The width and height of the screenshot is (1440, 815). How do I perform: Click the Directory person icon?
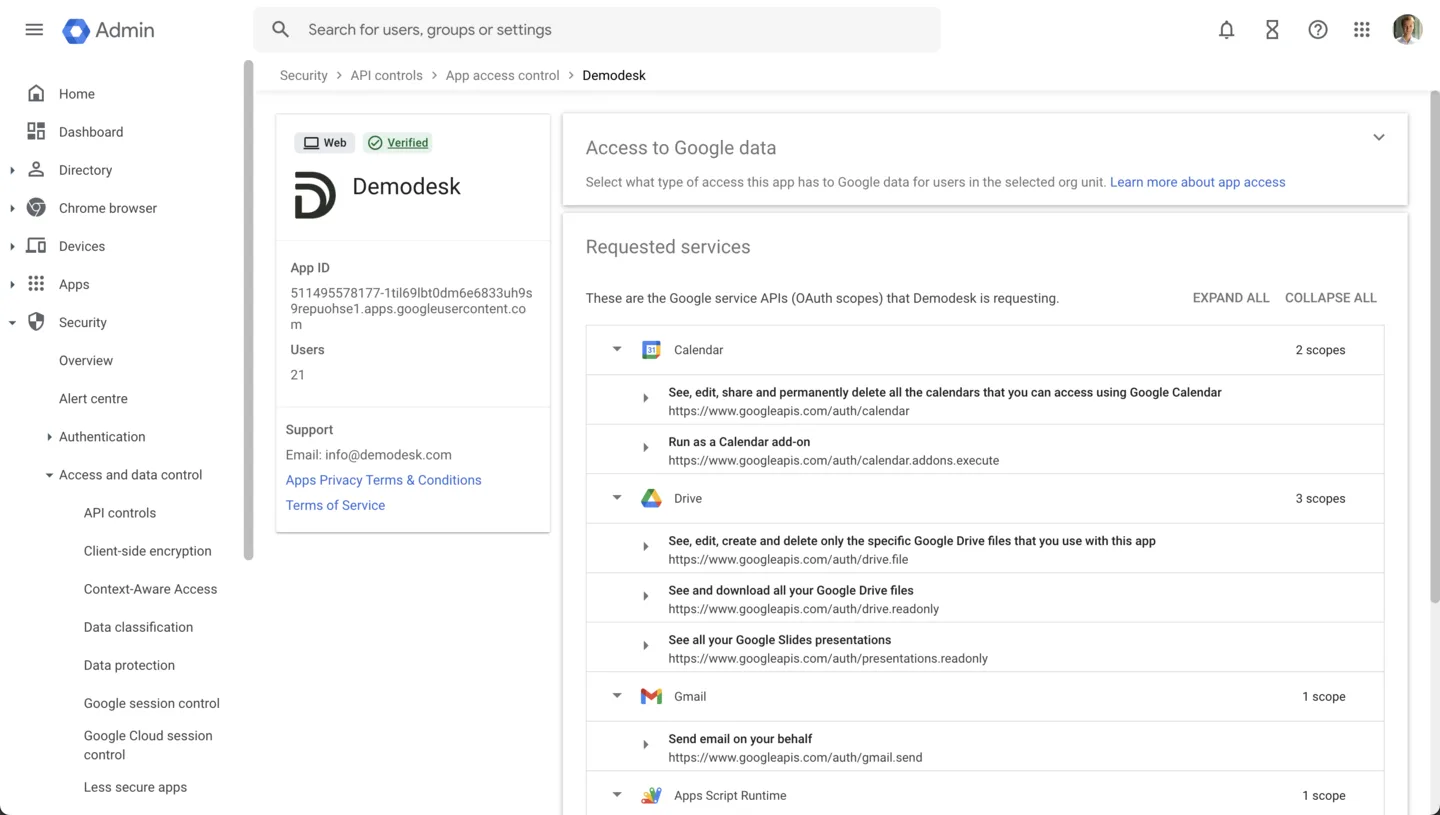pos(36,170)
